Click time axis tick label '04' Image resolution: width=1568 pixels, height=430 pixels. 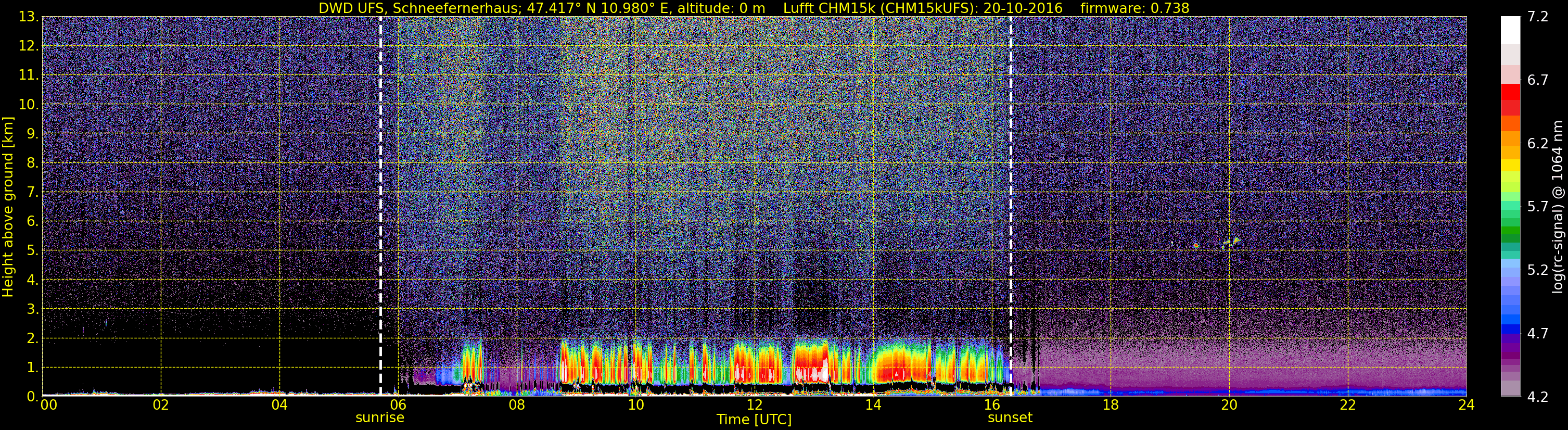tap(279, 405)
